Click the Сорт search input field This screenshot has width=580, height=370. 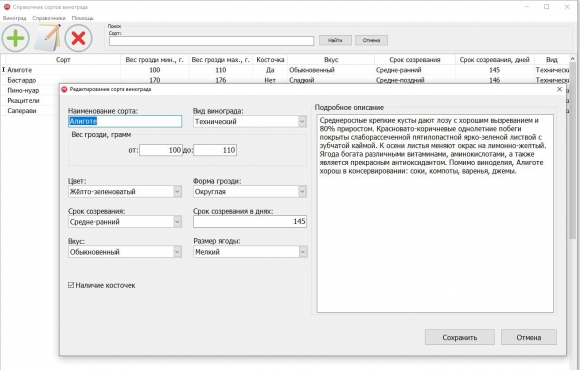pos(211,41)
